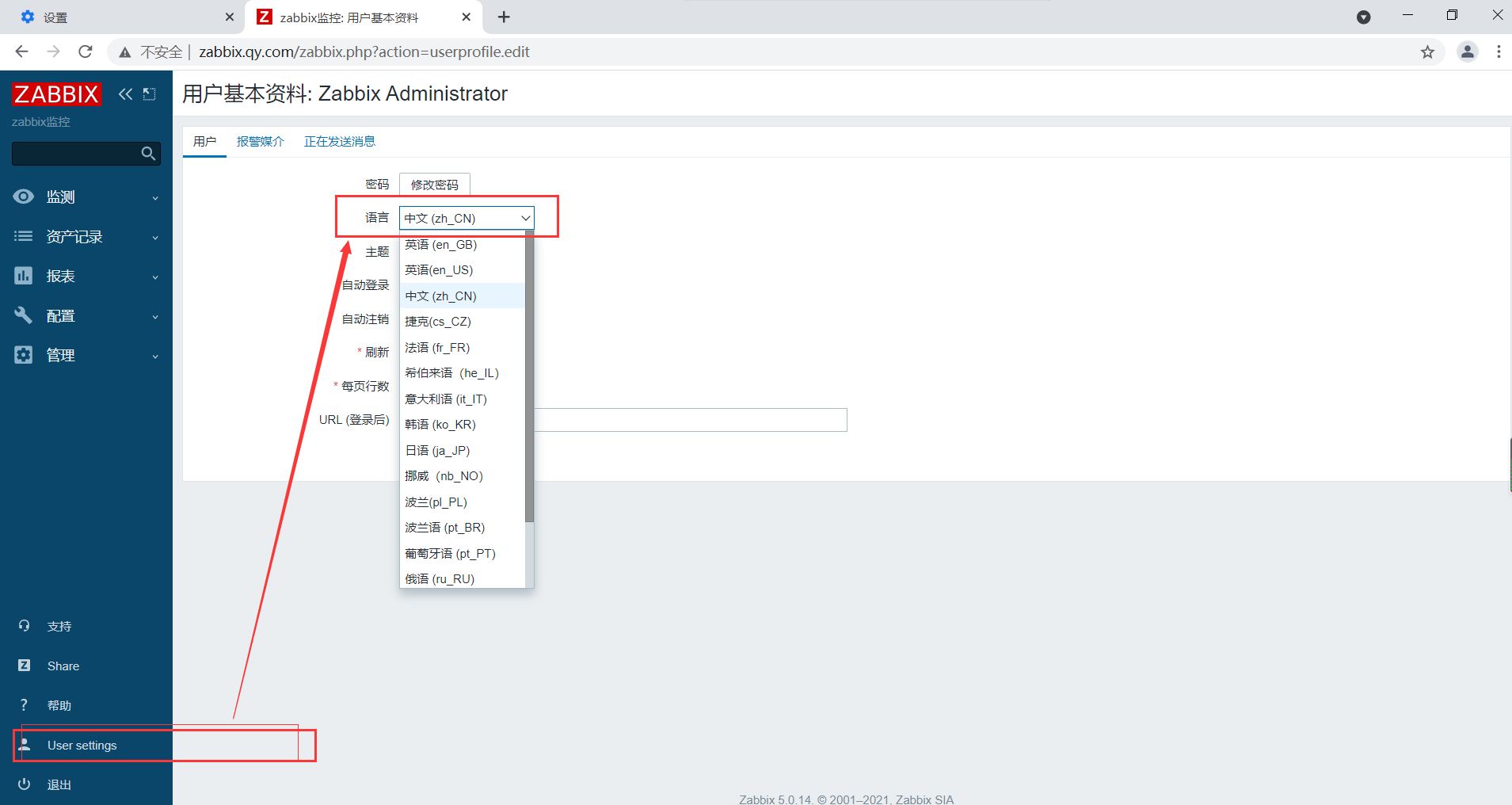The image size is (1512, 805).
Task: Pick 韩语 (ko_KR) language option
Action: 463,425
